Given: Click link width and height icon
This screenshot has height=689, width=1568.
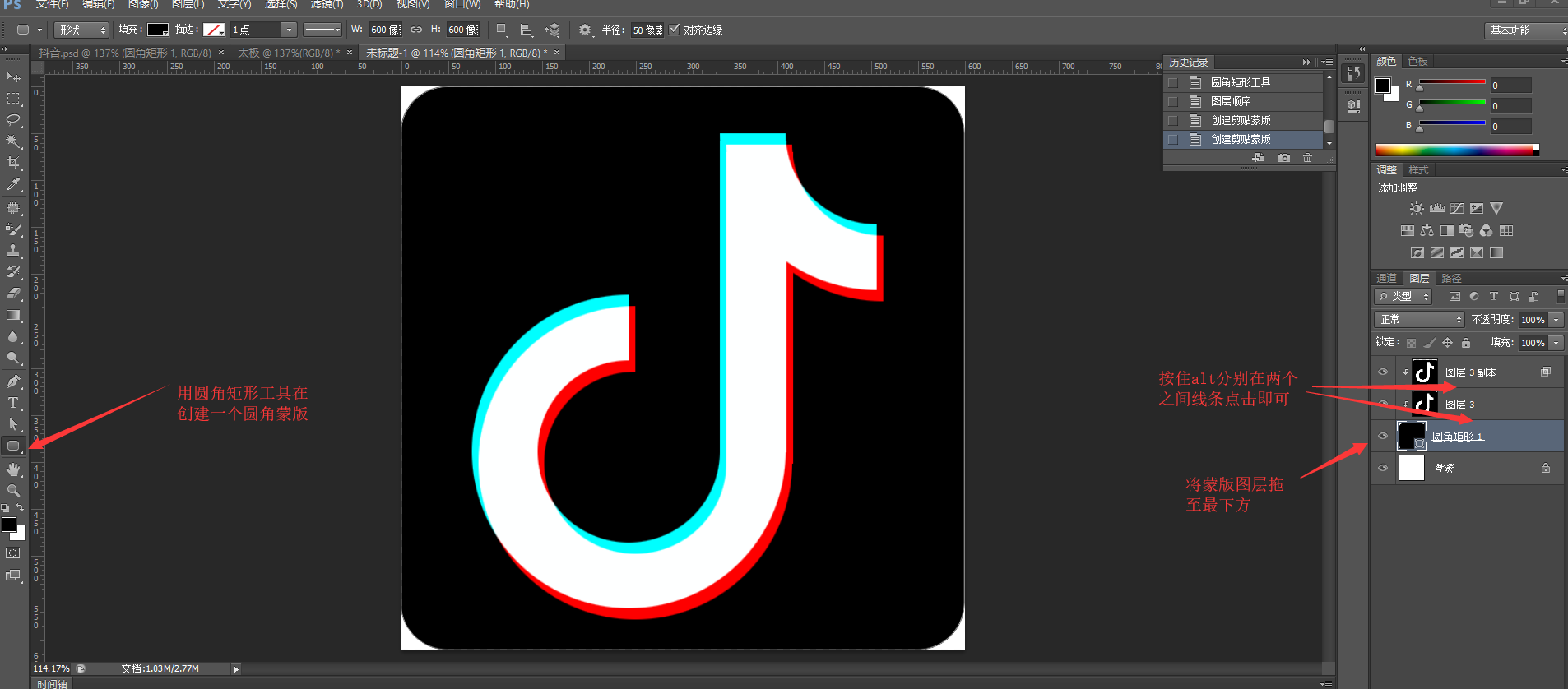Looking at the screenshot, I should (416, 30).
